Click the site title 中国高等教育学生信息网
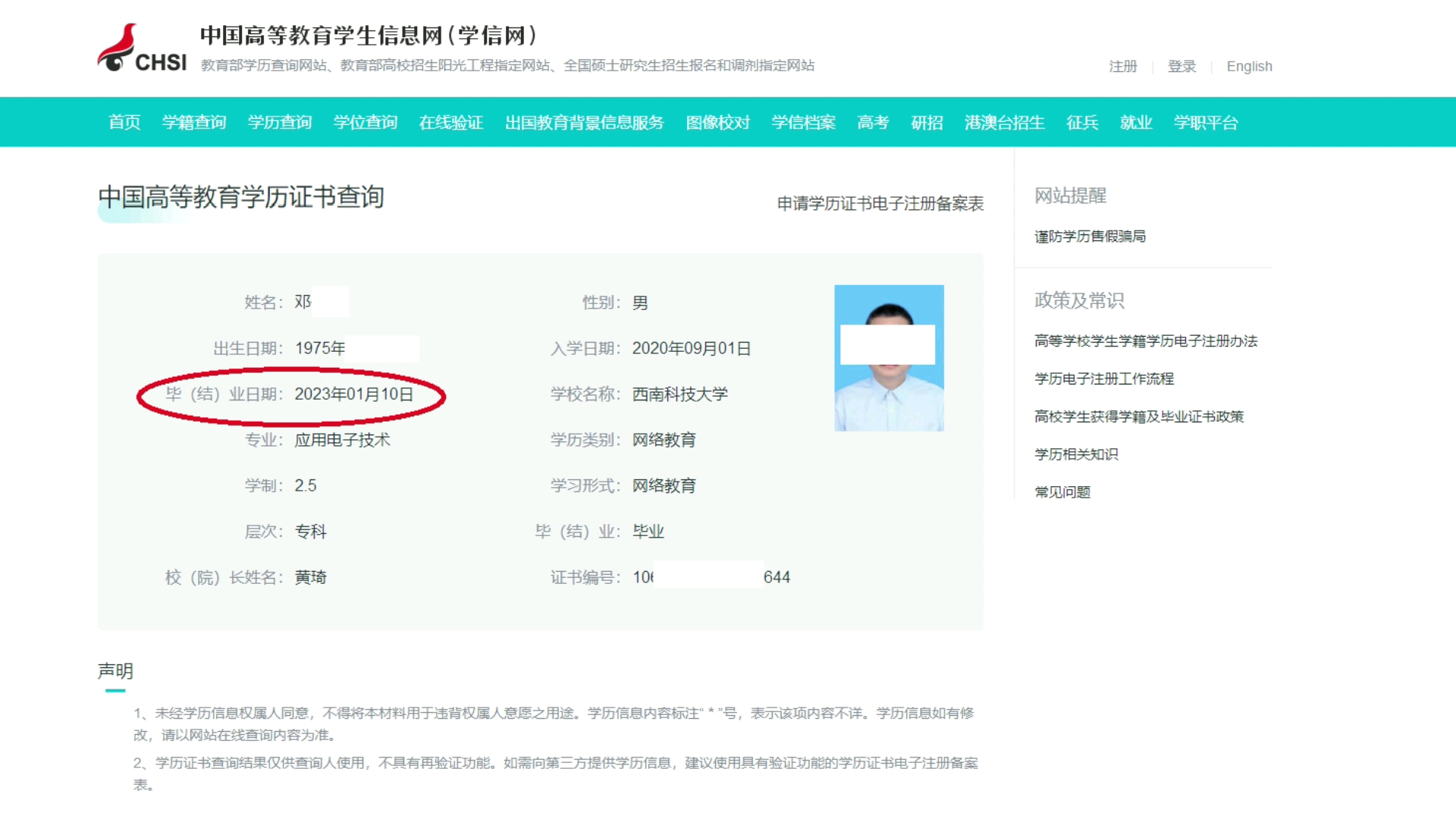1456x819 pixels. pyautogui.click(x=369, y=36)
